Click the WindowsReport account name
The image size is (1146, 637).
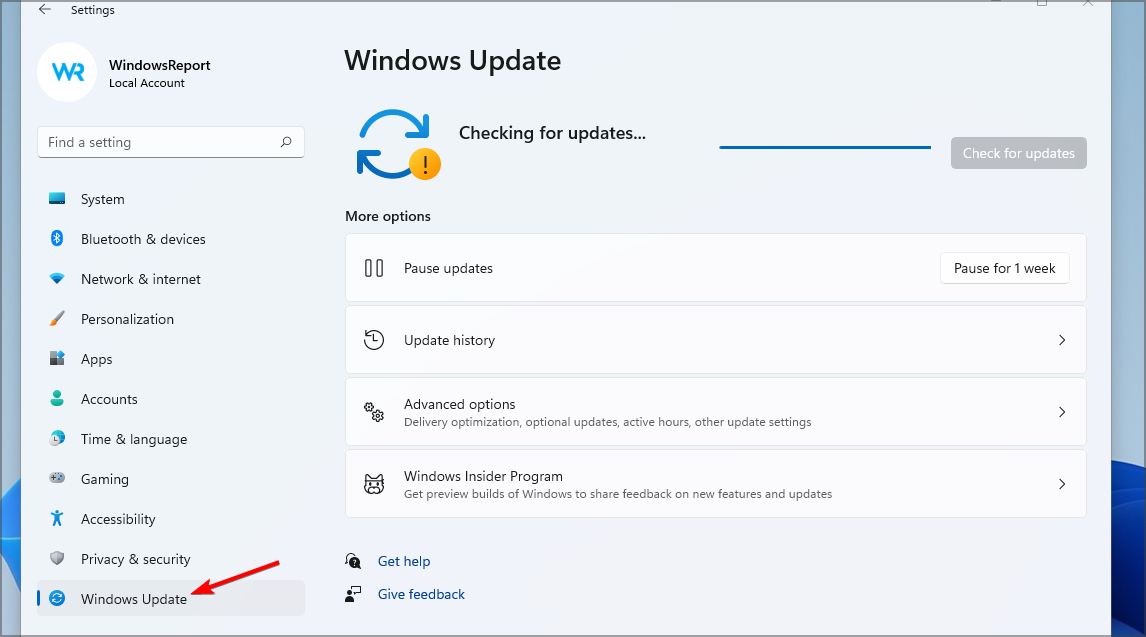point(159,65)
